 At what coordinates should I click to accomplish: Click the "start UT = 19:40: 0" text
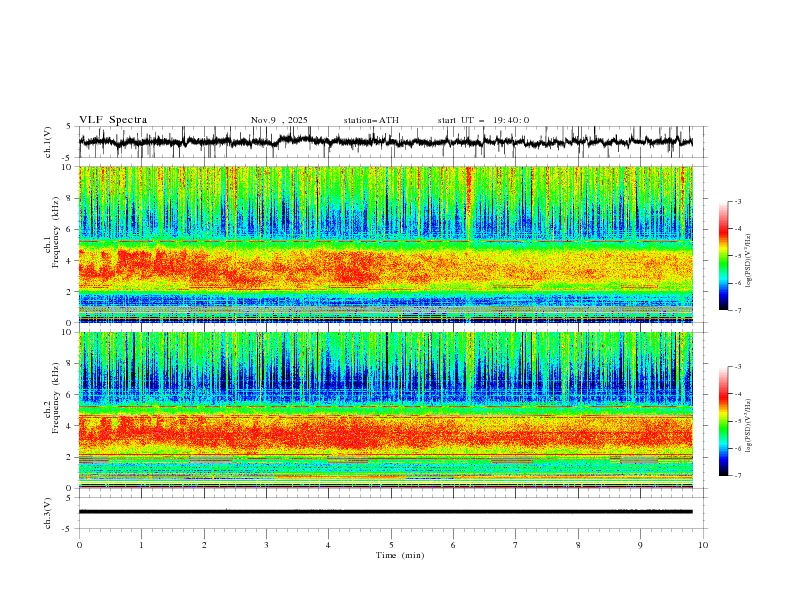click(483, 120)
